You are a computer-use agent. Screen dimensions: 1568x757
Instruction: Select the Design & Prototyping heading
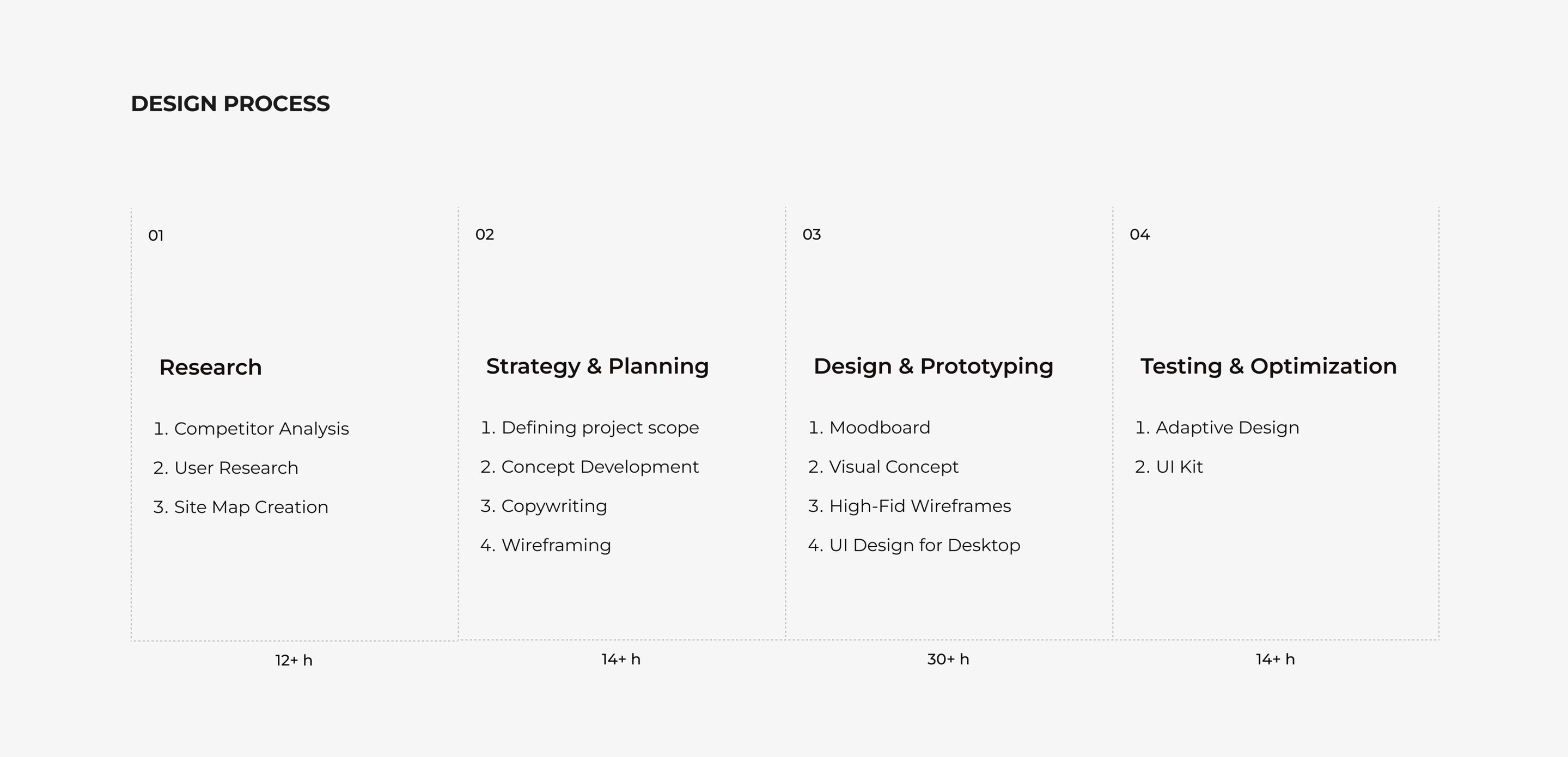click(x=933, y=367)
